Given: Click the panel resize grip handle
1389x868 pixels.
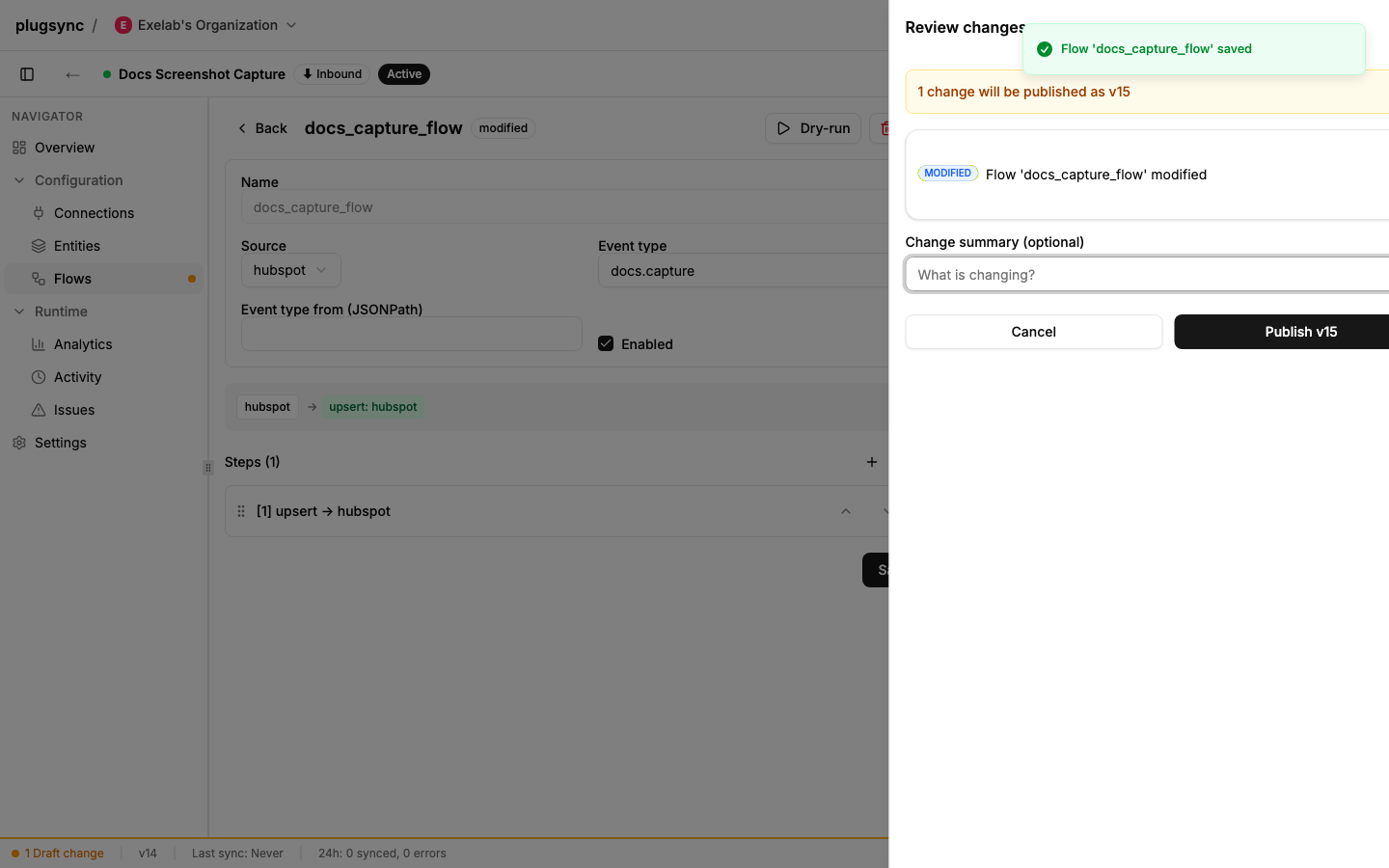Looking at the screenshot, I should [208, 468].
